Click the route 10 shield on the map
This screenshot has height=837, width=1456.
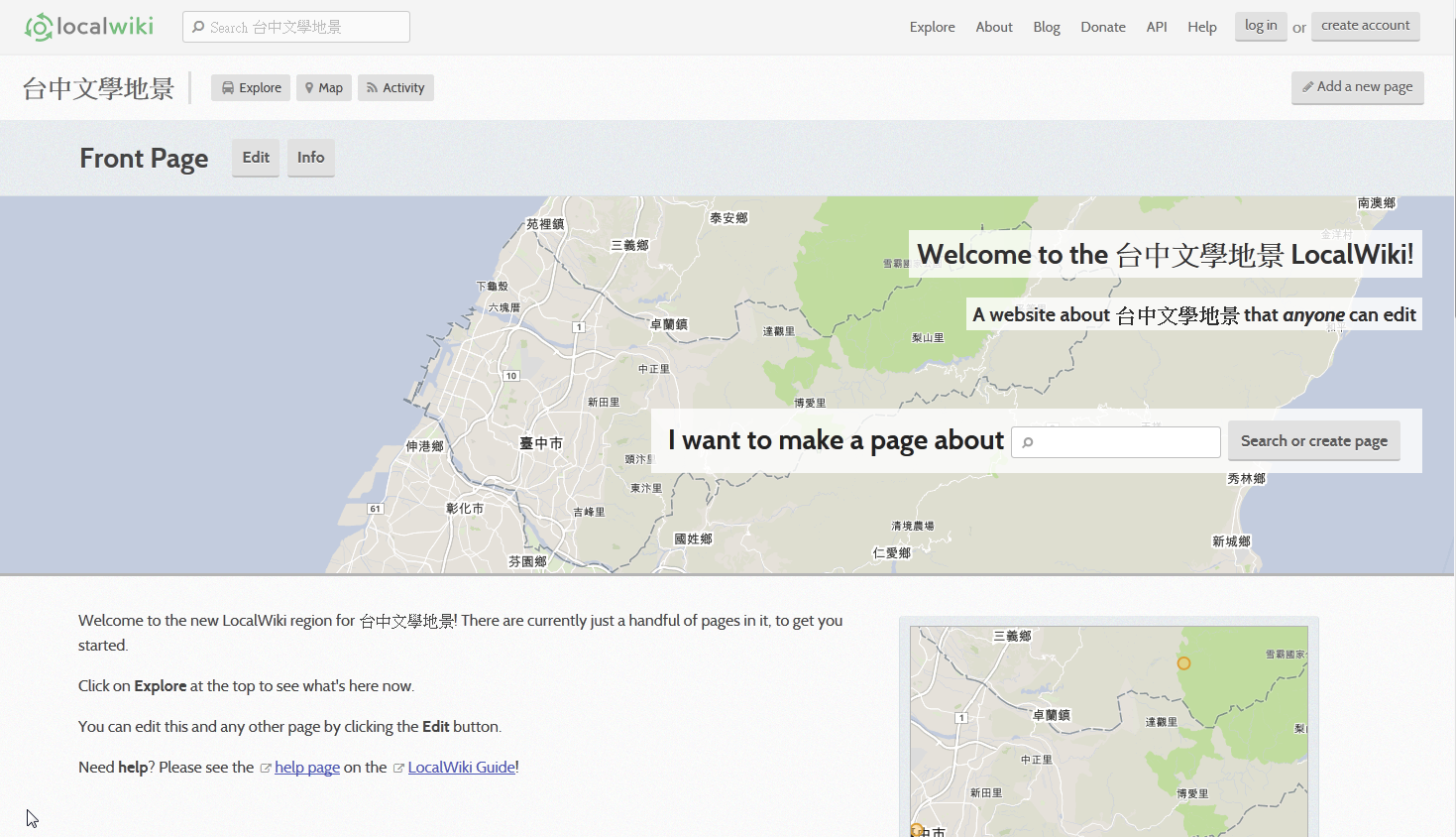point(511,376)
